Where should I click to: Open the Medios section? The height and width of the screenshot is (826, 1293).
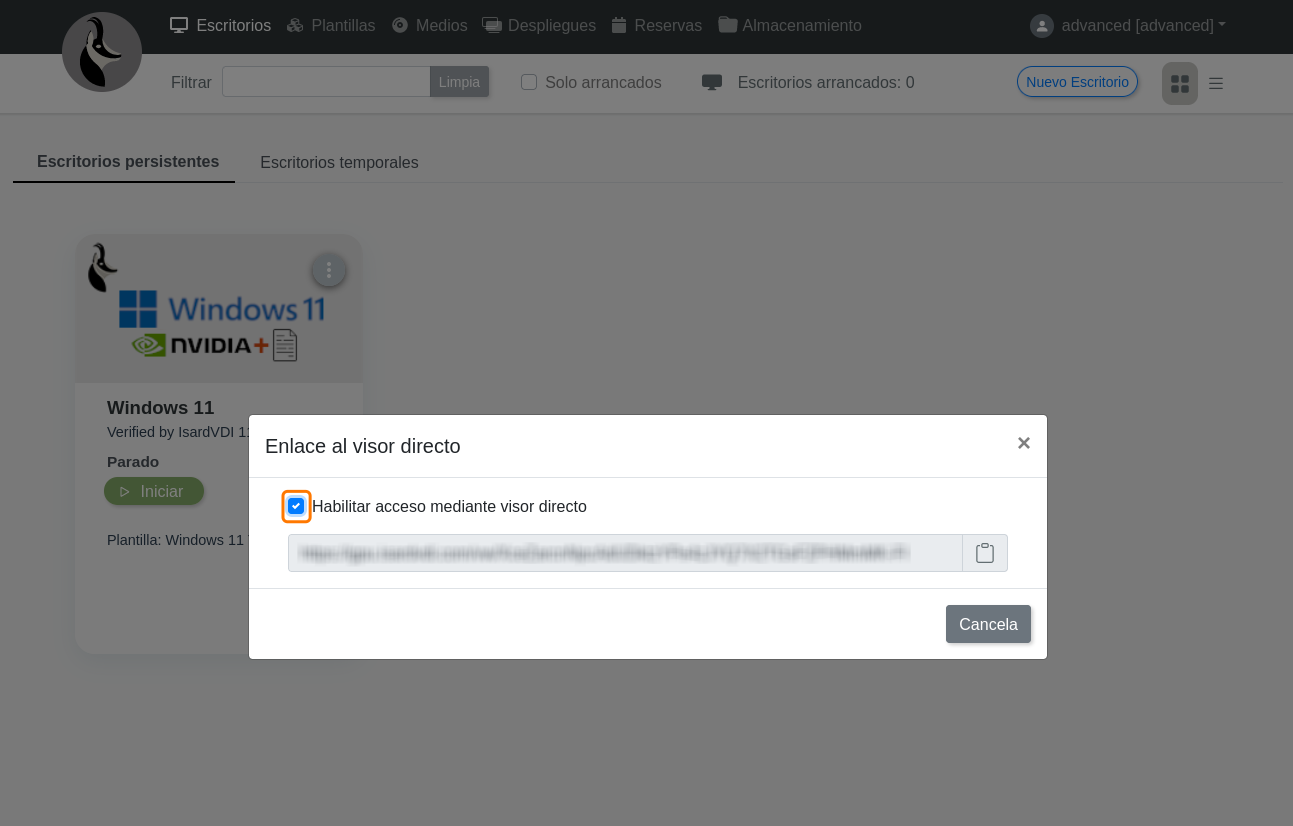[x=430, y=26]
